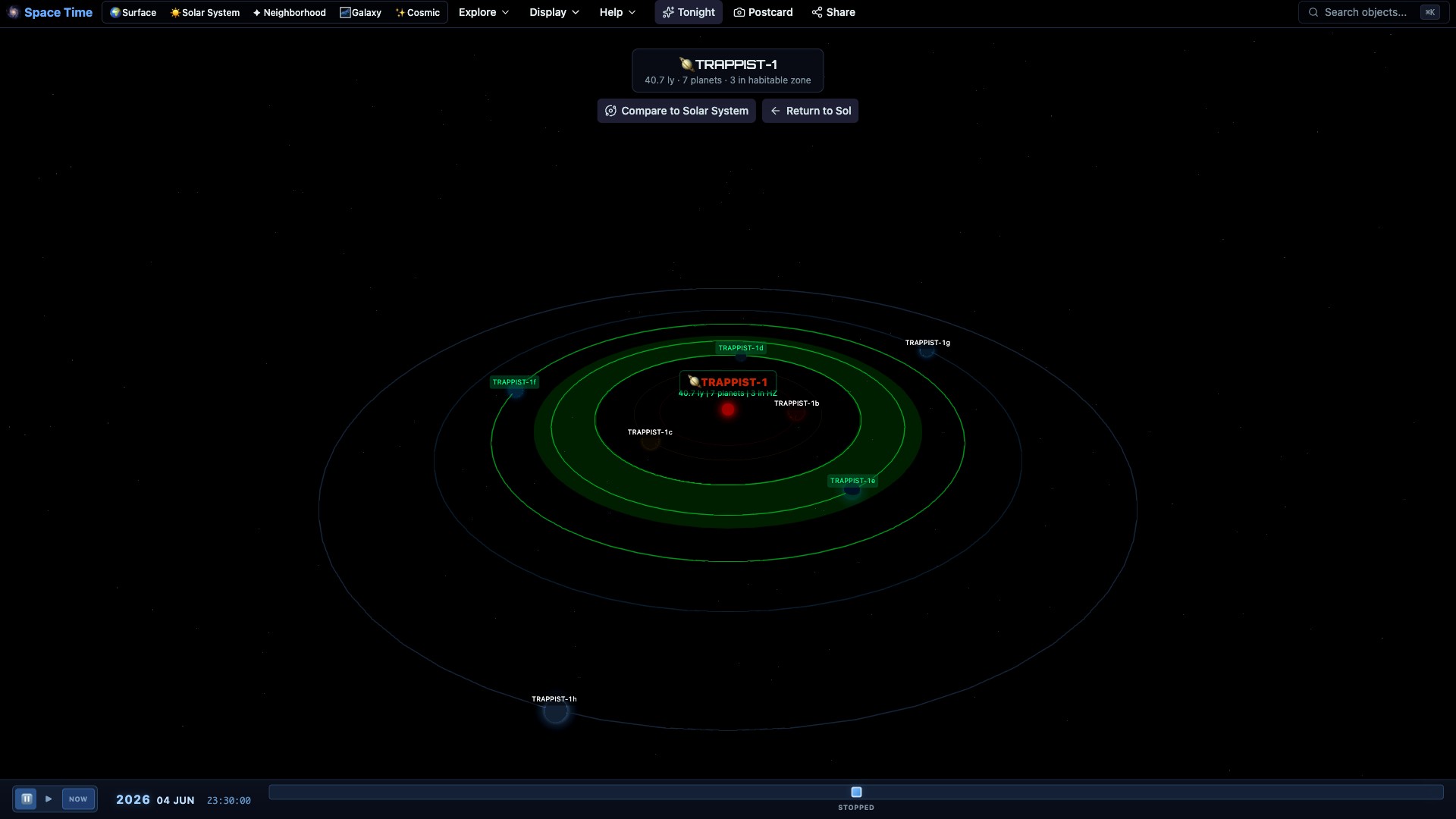The width and height of the screenshot is (1456, 819).
Task: Click the play button in time controls
Action: (49, 799)
